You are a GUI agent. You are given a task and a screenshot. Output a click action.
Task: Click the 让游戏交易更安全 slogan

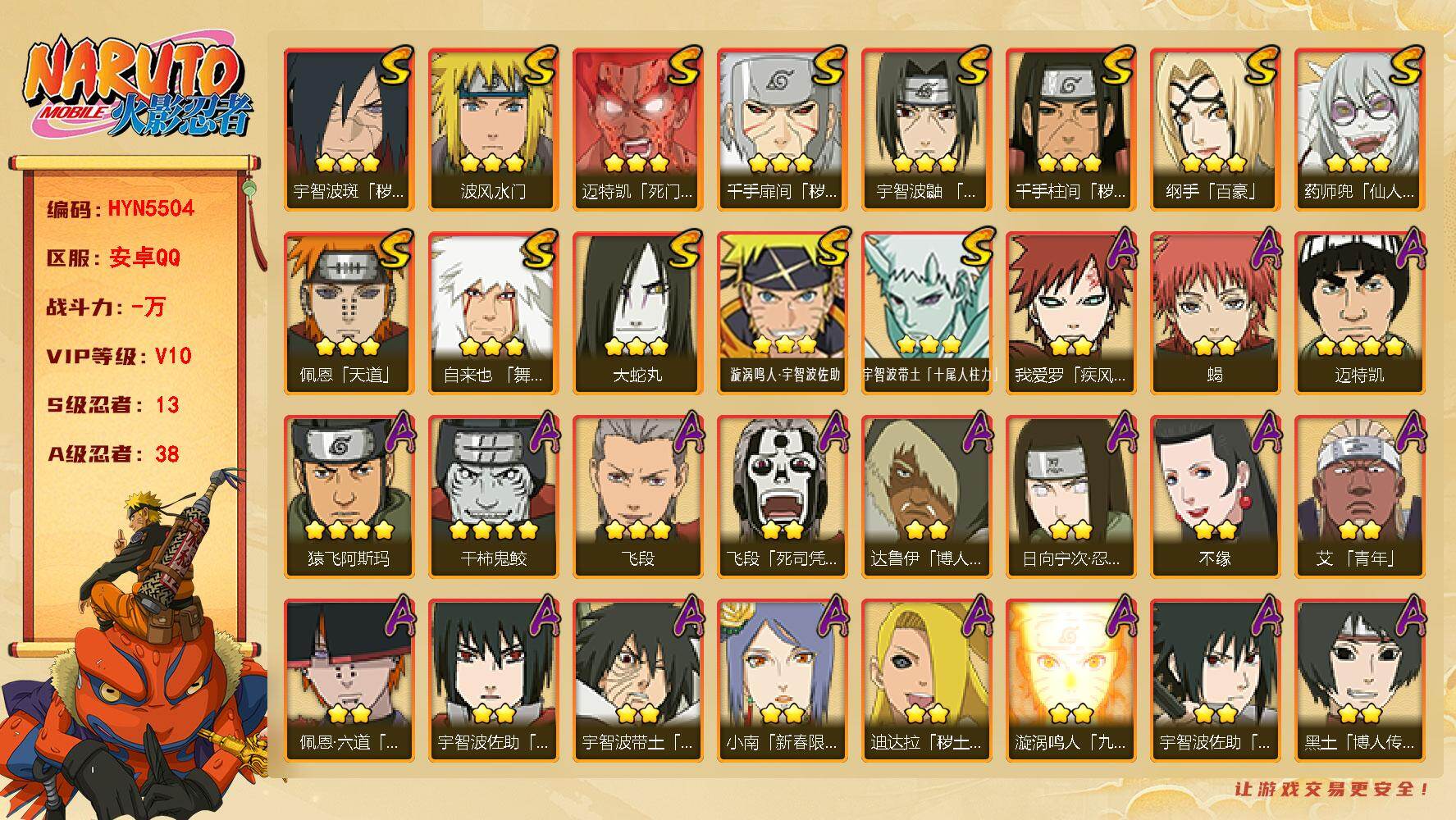coord(1331,789)
